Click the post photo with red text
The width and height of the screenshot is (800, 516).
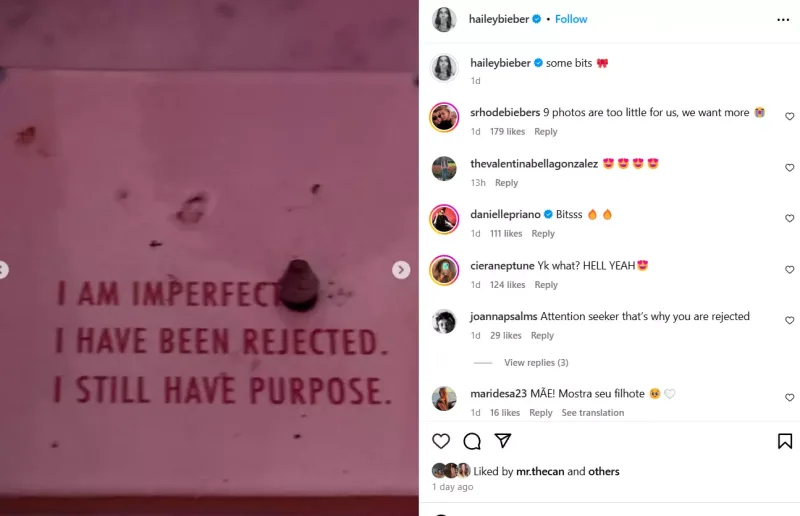[209, 258]
